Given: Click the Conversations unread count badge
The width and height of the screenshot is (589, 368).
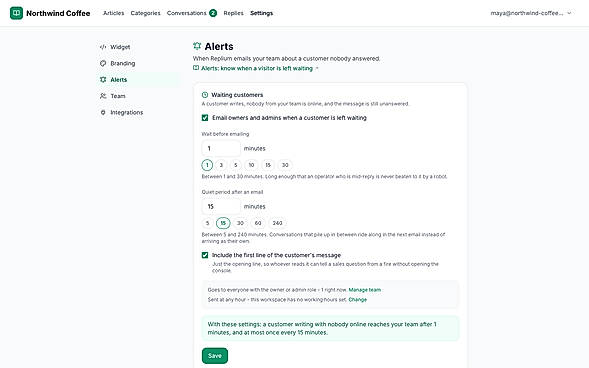Looking at the screenshot, I should [x=213, y=13].
